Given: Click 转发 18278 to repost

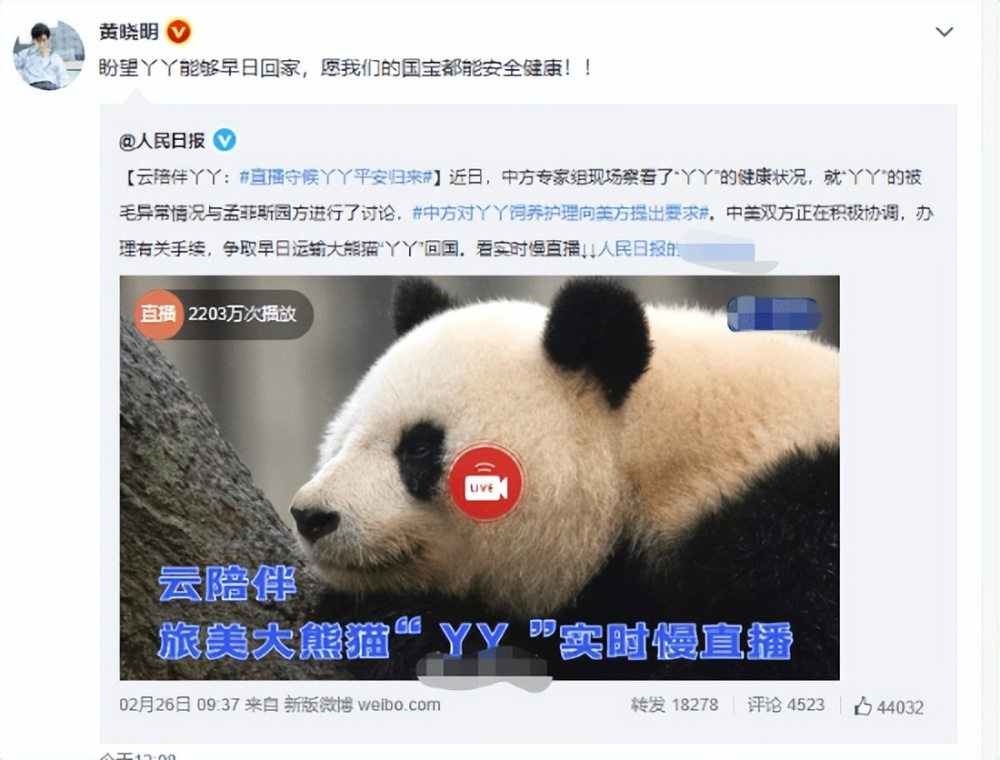Looking at the screenshot, I should click(x=674, y=705).
